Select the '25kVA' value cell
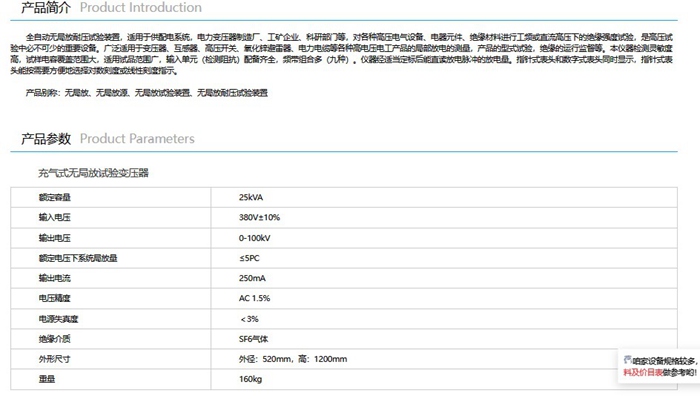The image size is (700, 399). tap(251, 197)
